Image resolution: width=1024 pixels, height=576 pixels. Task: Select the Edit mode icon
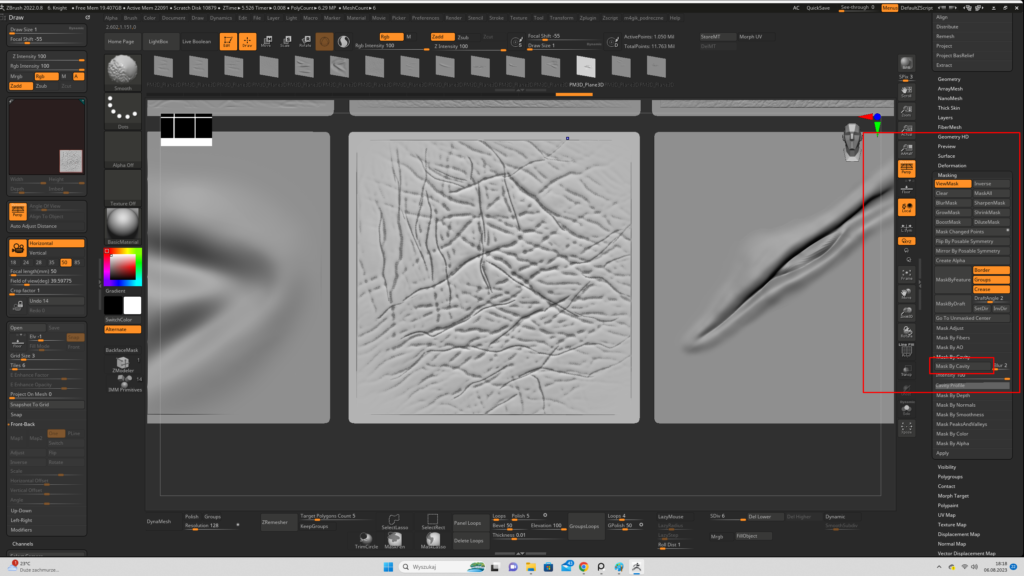tap(226, 41)
